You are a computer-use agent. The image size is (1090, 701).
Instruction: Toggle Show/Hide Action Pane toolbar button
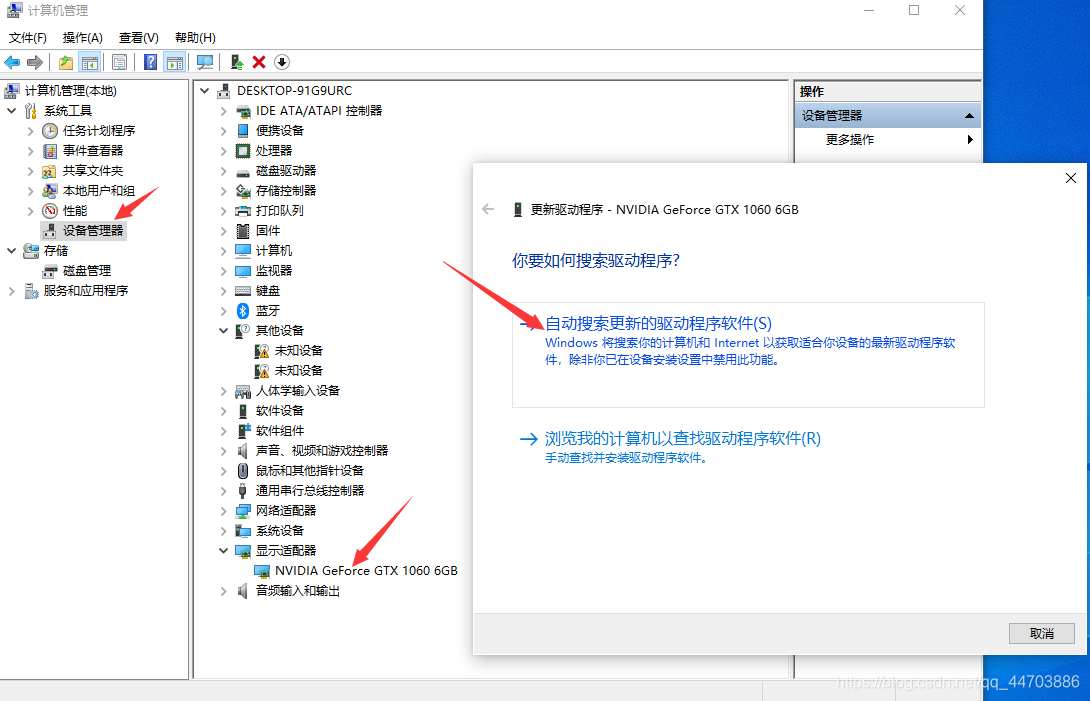pyautogui.click(x=174, y=63)
